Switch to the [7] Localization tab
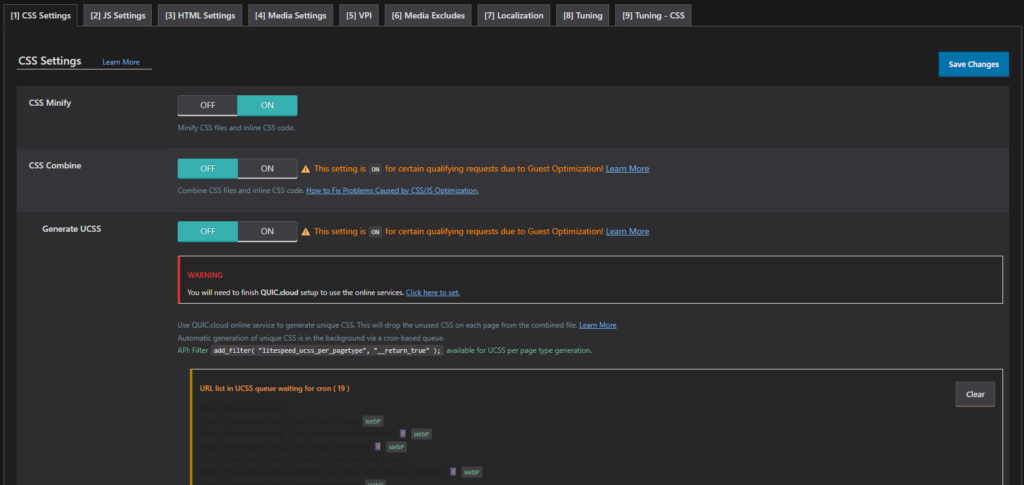Viewport: 1024px width, 485px height. pos(513,15)
